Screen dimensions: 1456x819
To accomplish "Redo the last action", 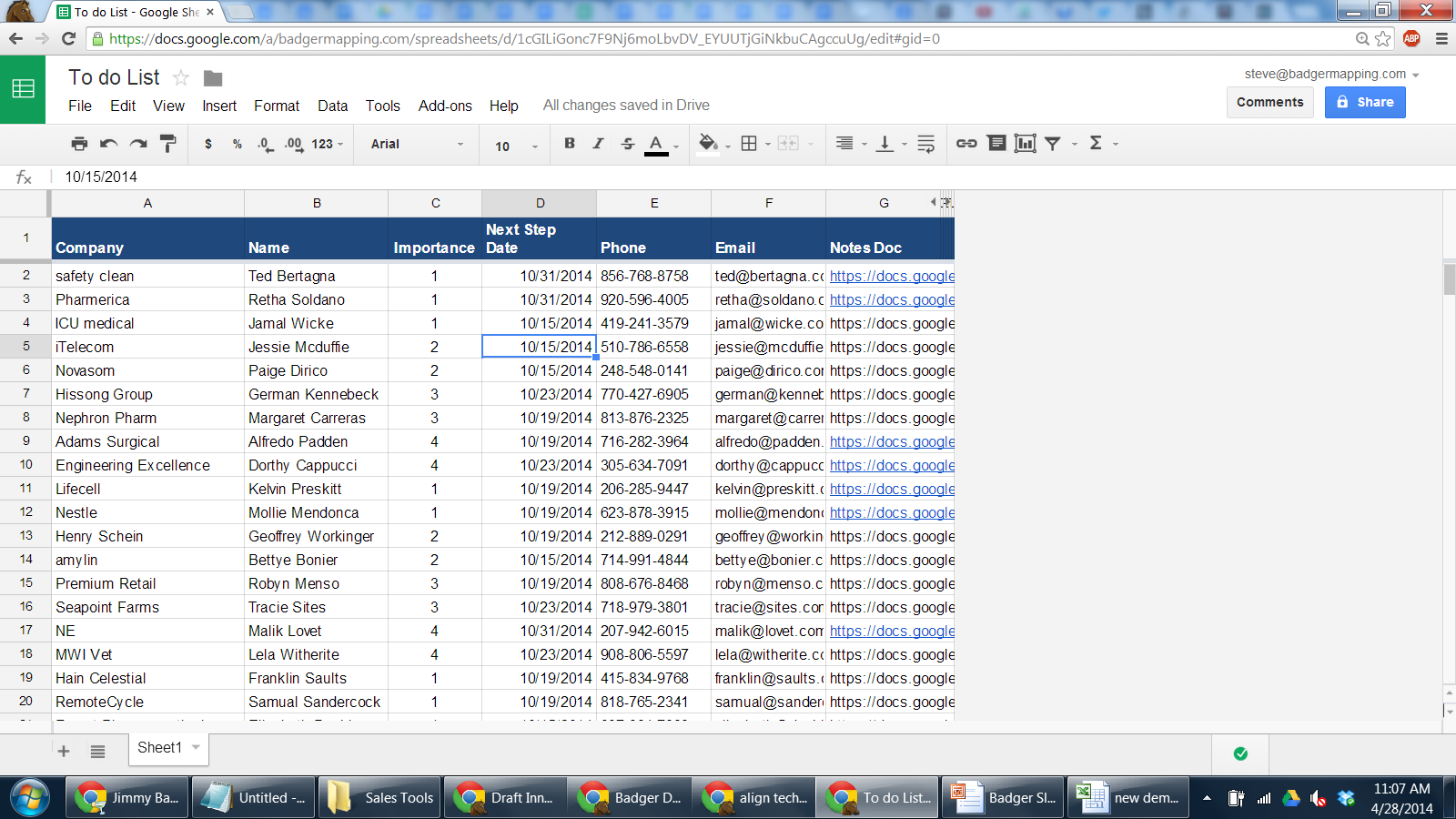I will 138,144.
